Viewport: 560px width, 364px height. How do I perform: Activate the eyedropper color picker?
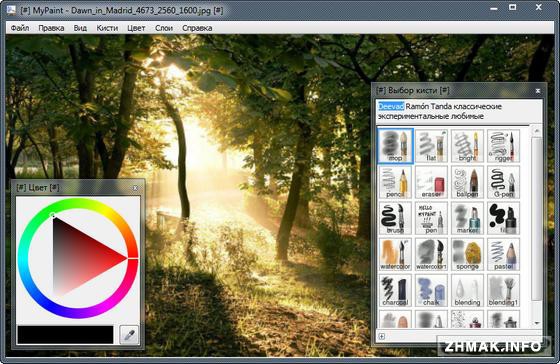coord(129,335)
